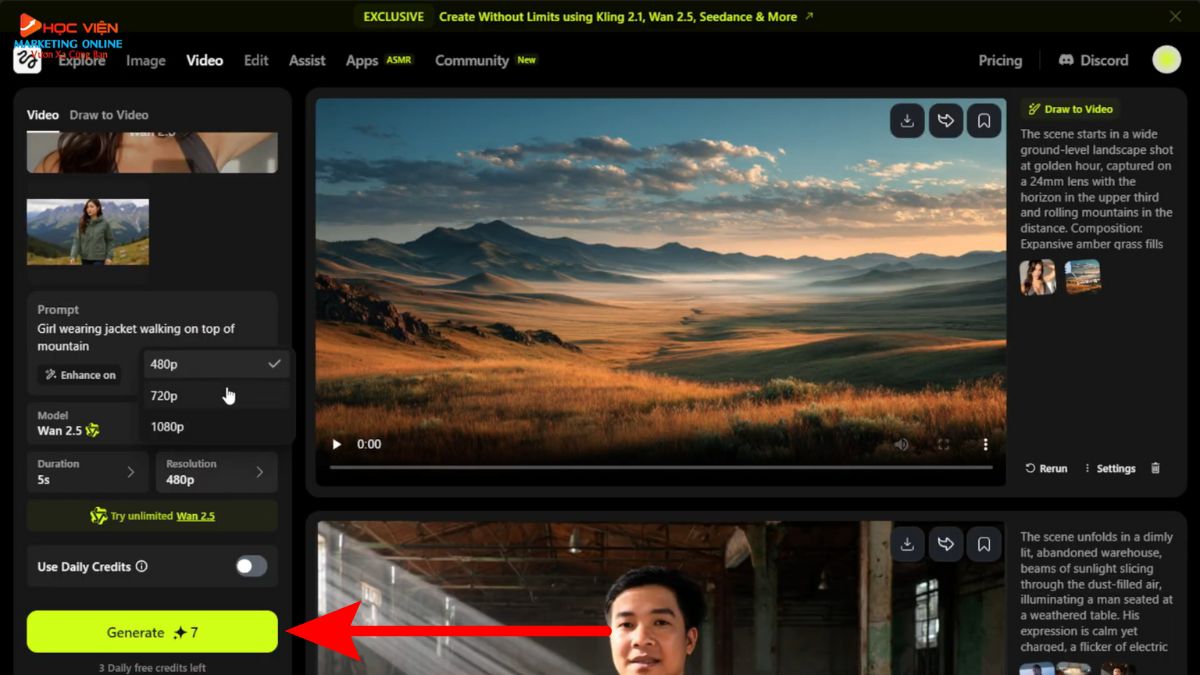Select the mountain girl reference thumbnail
1200x675 pixels.
point(88,231)
